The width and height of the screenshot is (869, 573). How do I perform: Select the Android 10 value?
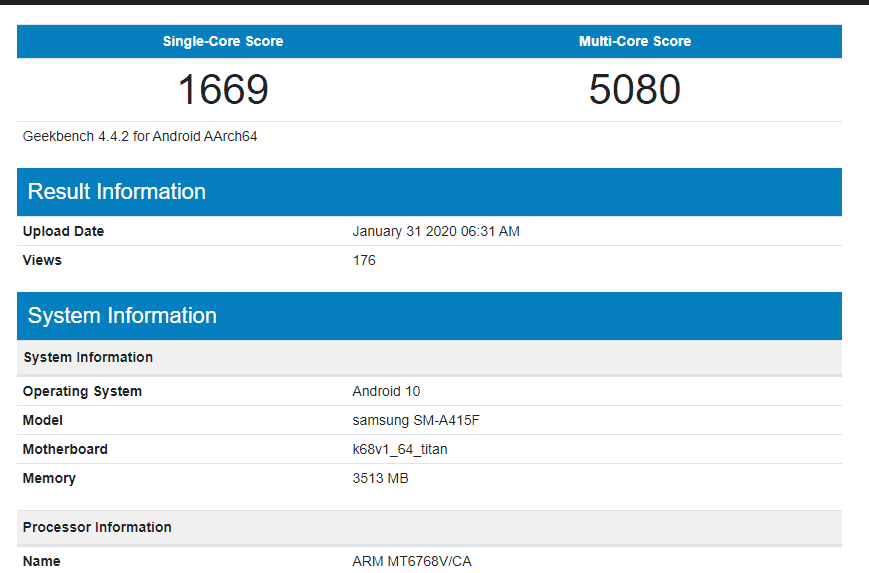[386, 391]
